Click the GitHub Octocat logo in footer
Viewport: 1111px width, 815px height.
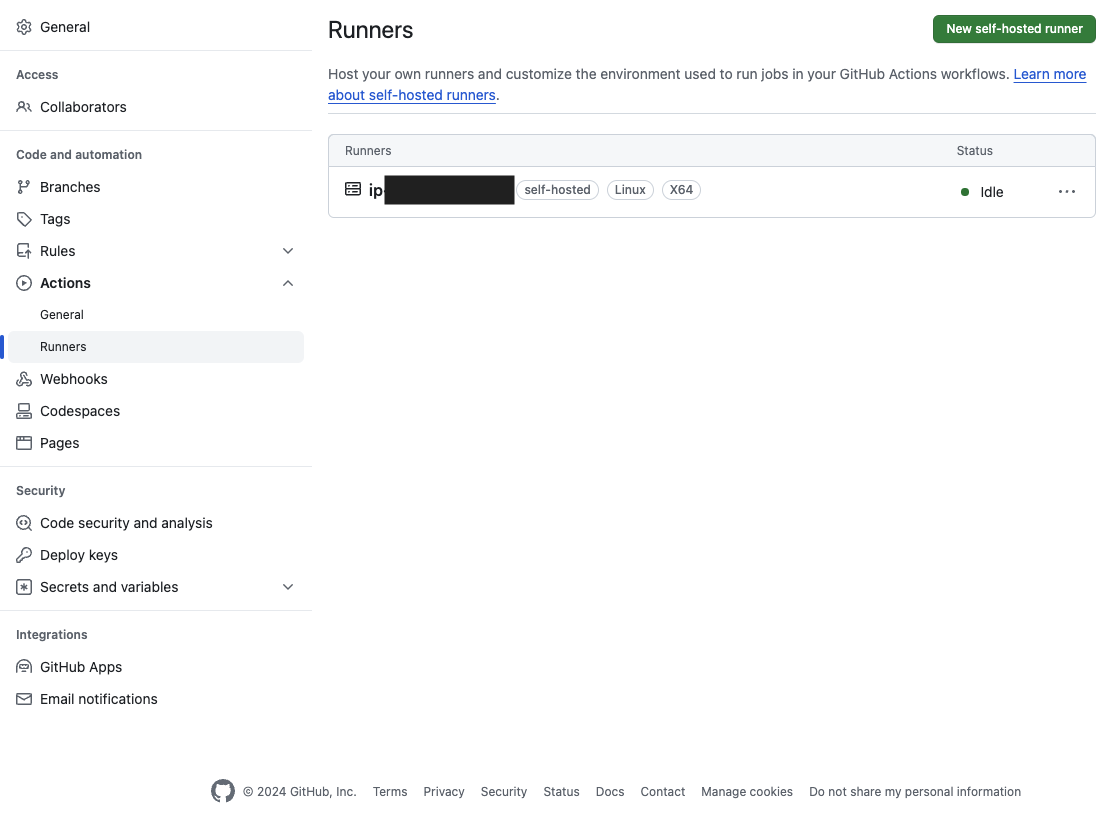[x=222, y=791]
